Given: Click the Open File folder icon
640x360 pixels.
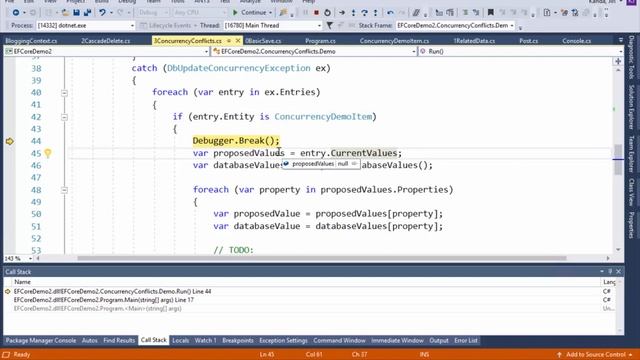Looking at the screenshot, I should tap(65, 13).
